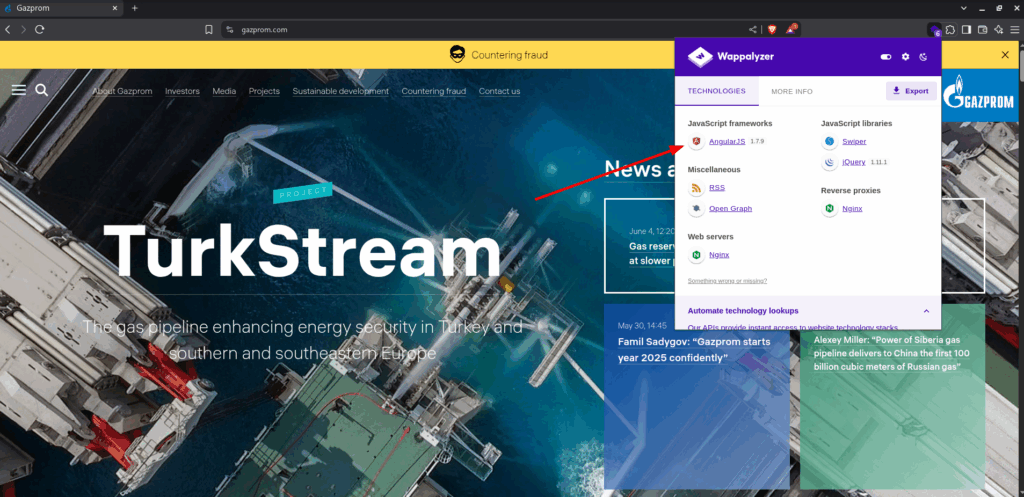Click the Brave Shields lion icon
This screenshot has height=497, width=1024.
[x=772, y=29]
